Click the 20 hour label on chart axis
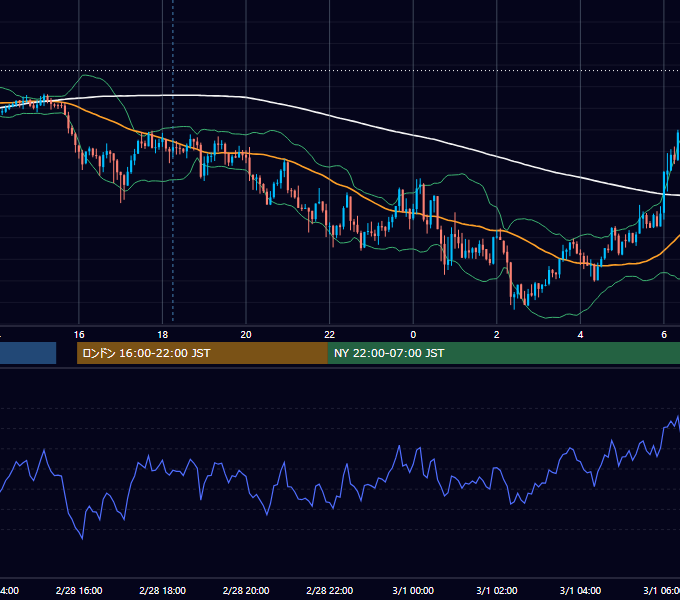 [x=246, y=335]
